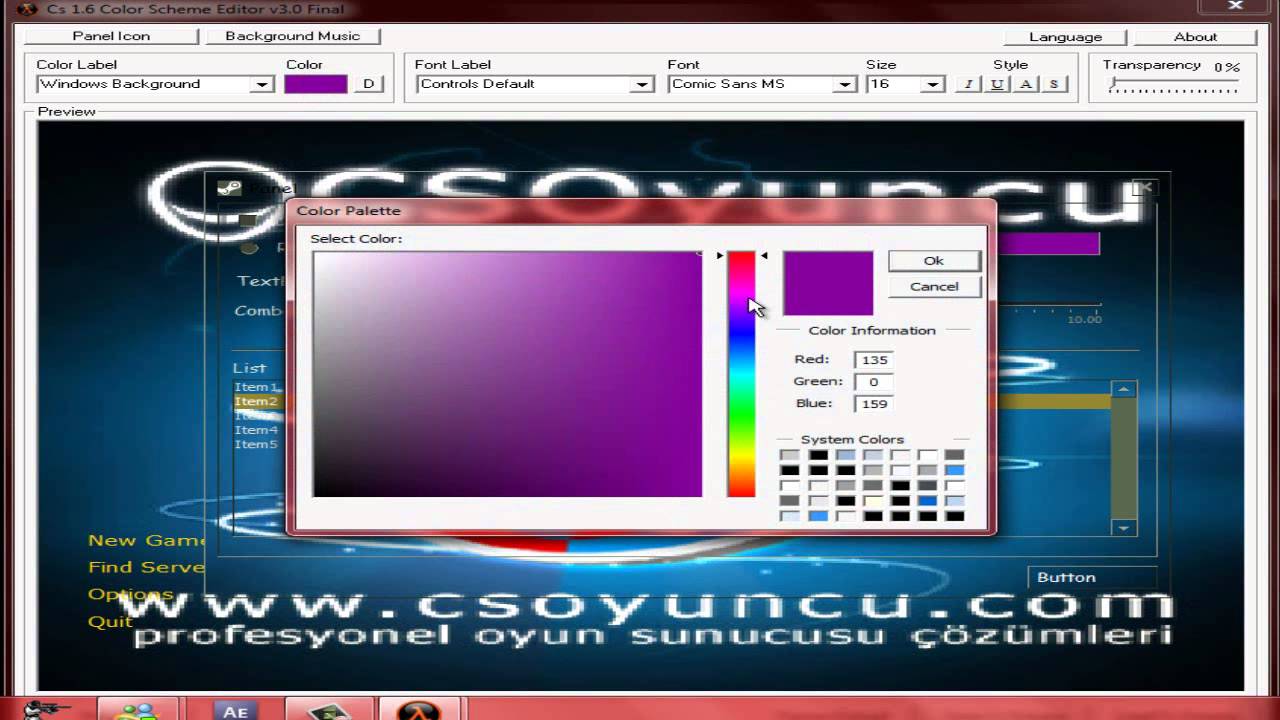Toggle the italic style button

click(x=968, y=84)
